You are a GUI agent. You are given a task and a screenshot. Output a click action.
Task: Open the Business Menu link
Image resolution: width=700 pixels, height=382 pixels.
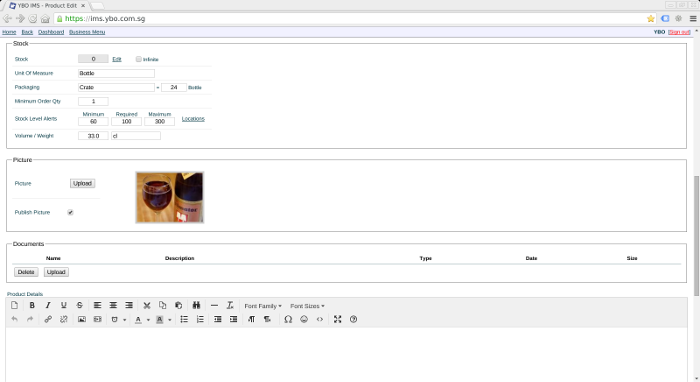tap(87, 32)
